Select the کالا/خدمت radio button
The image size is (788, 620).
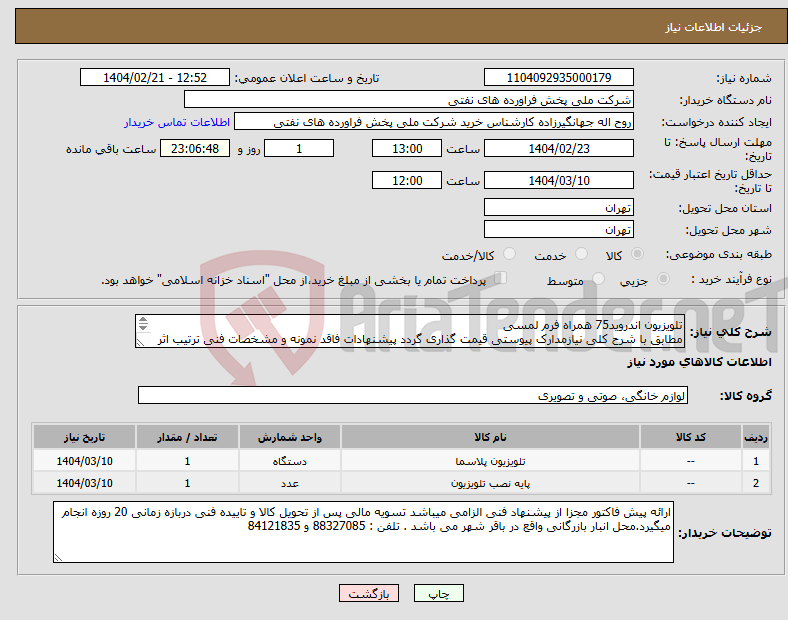[x=509, y=254]
